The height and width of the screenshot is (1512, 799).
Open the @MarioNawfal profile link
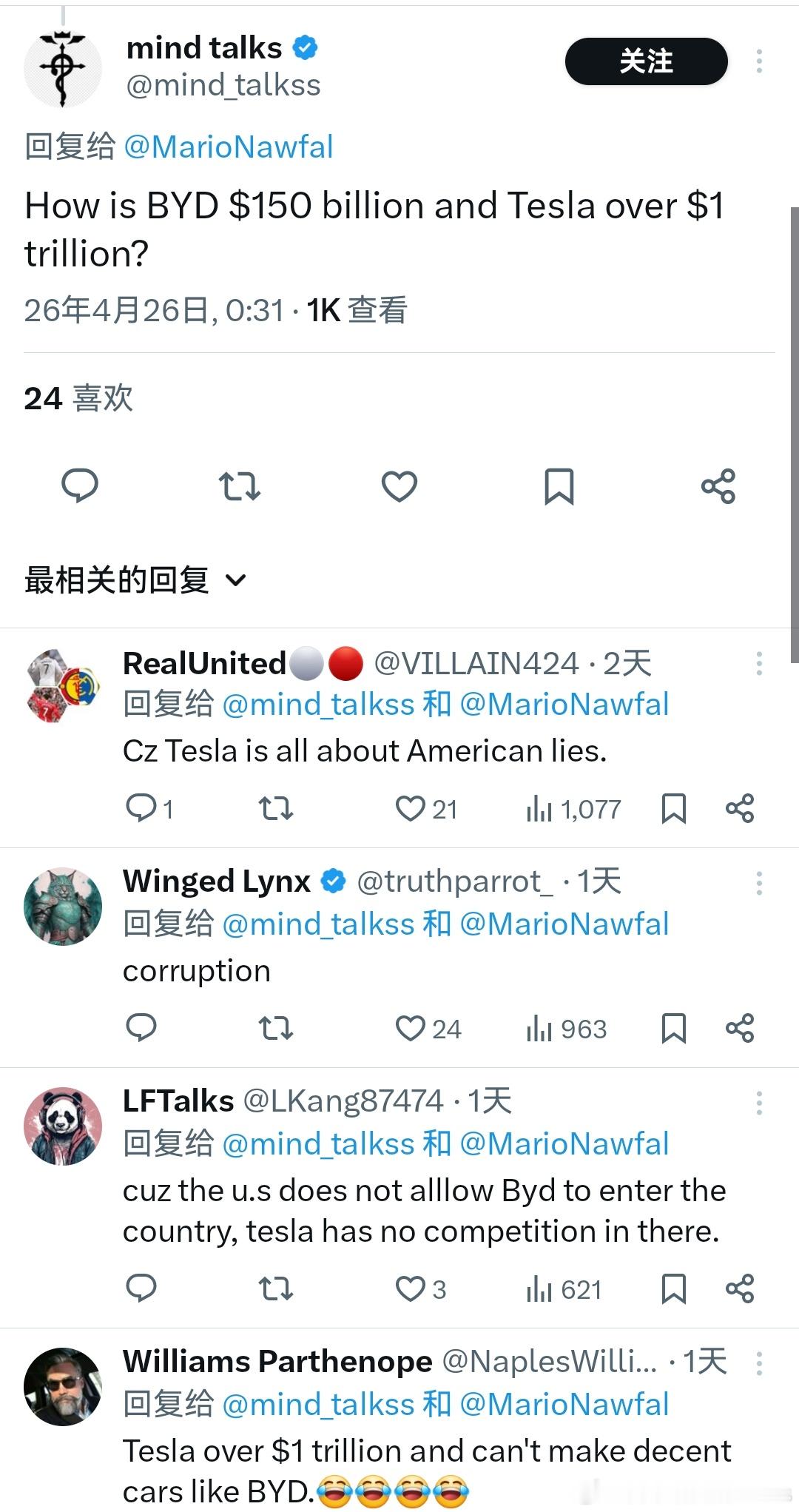(x=229, y=147)
